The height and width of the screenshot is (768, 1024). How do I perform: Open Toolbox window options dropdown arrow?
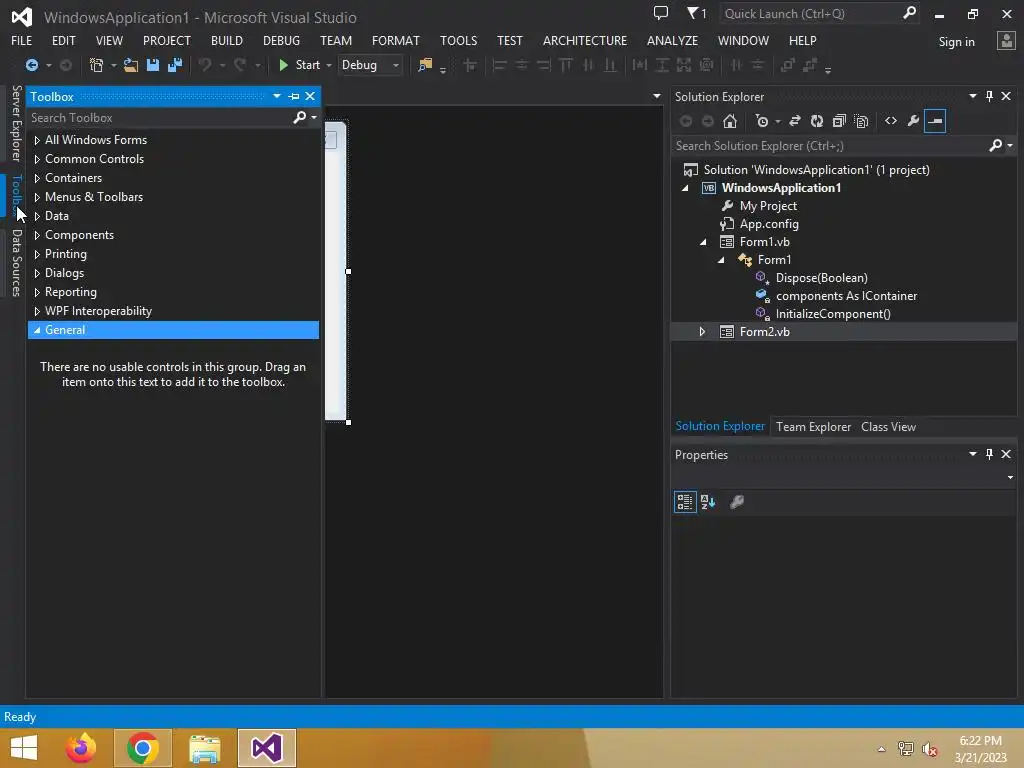[x=277, y=96]
